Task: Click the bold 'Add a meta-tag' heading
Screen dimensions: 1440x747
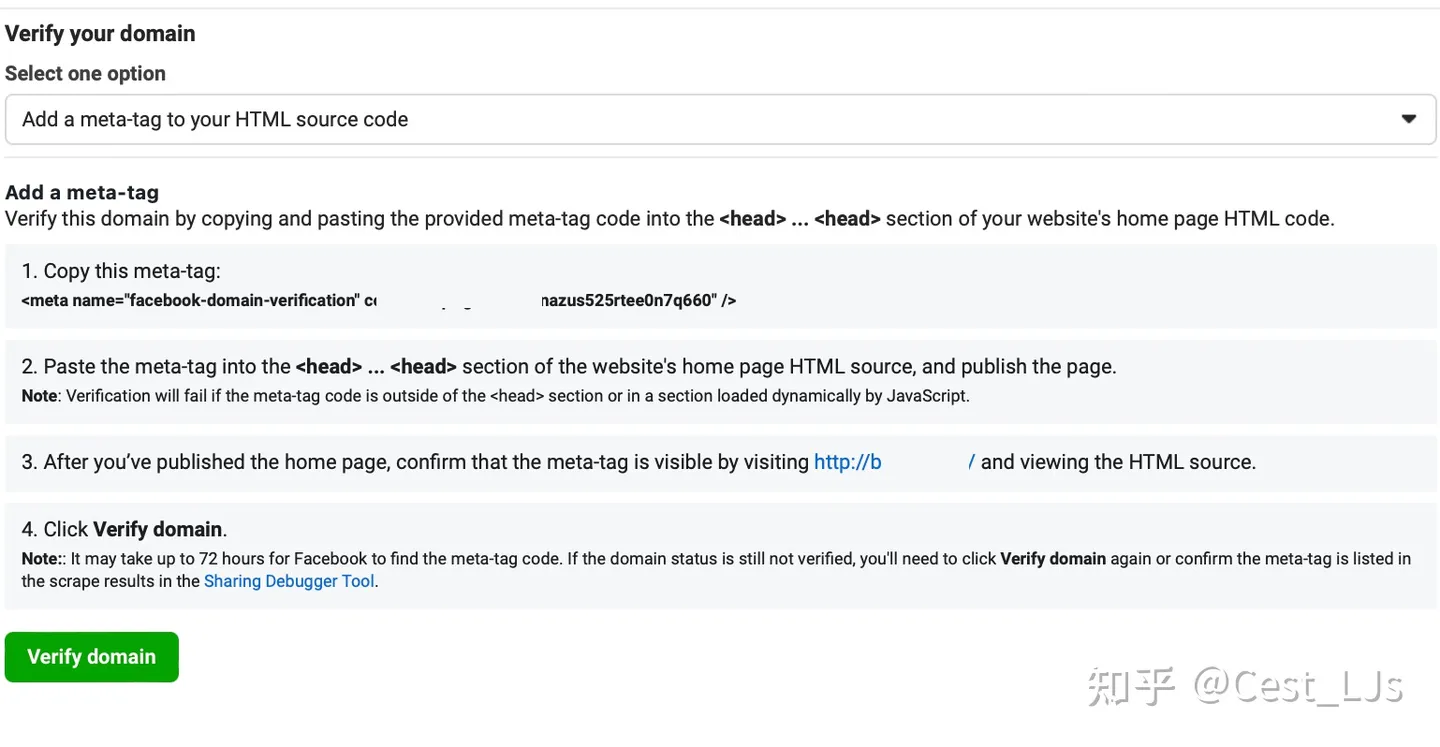Action: coord(82,193)
